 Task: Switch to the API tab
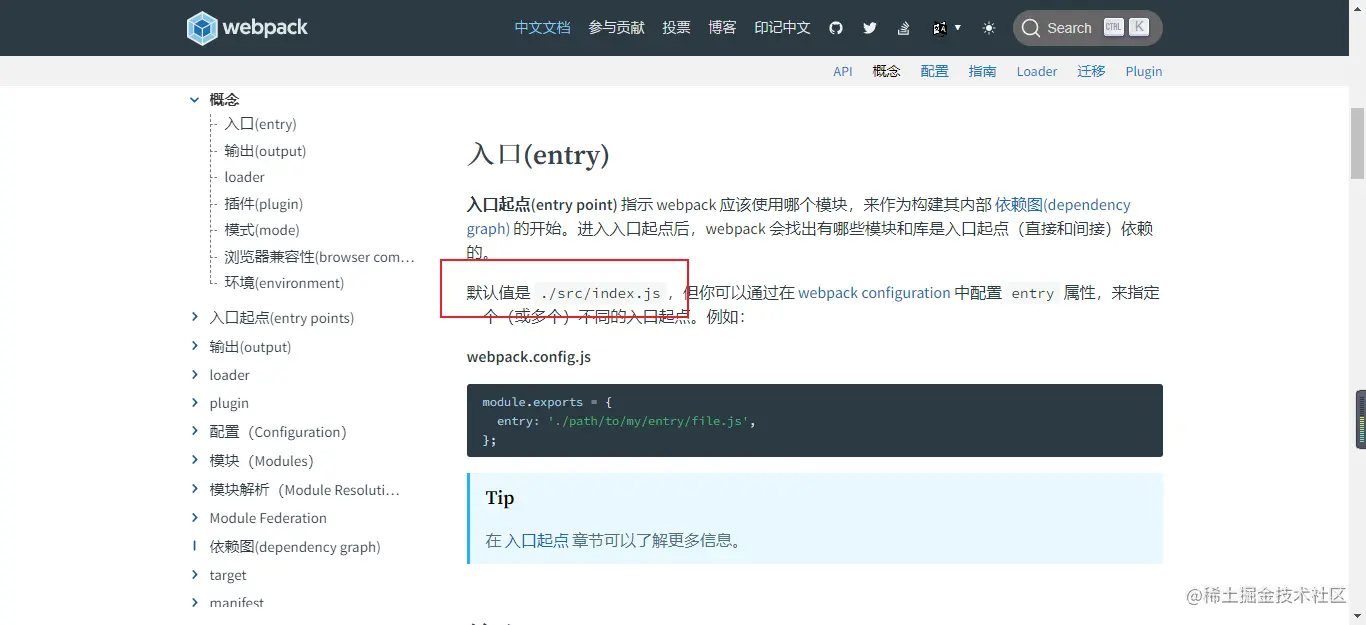click(x=843, y=71)
